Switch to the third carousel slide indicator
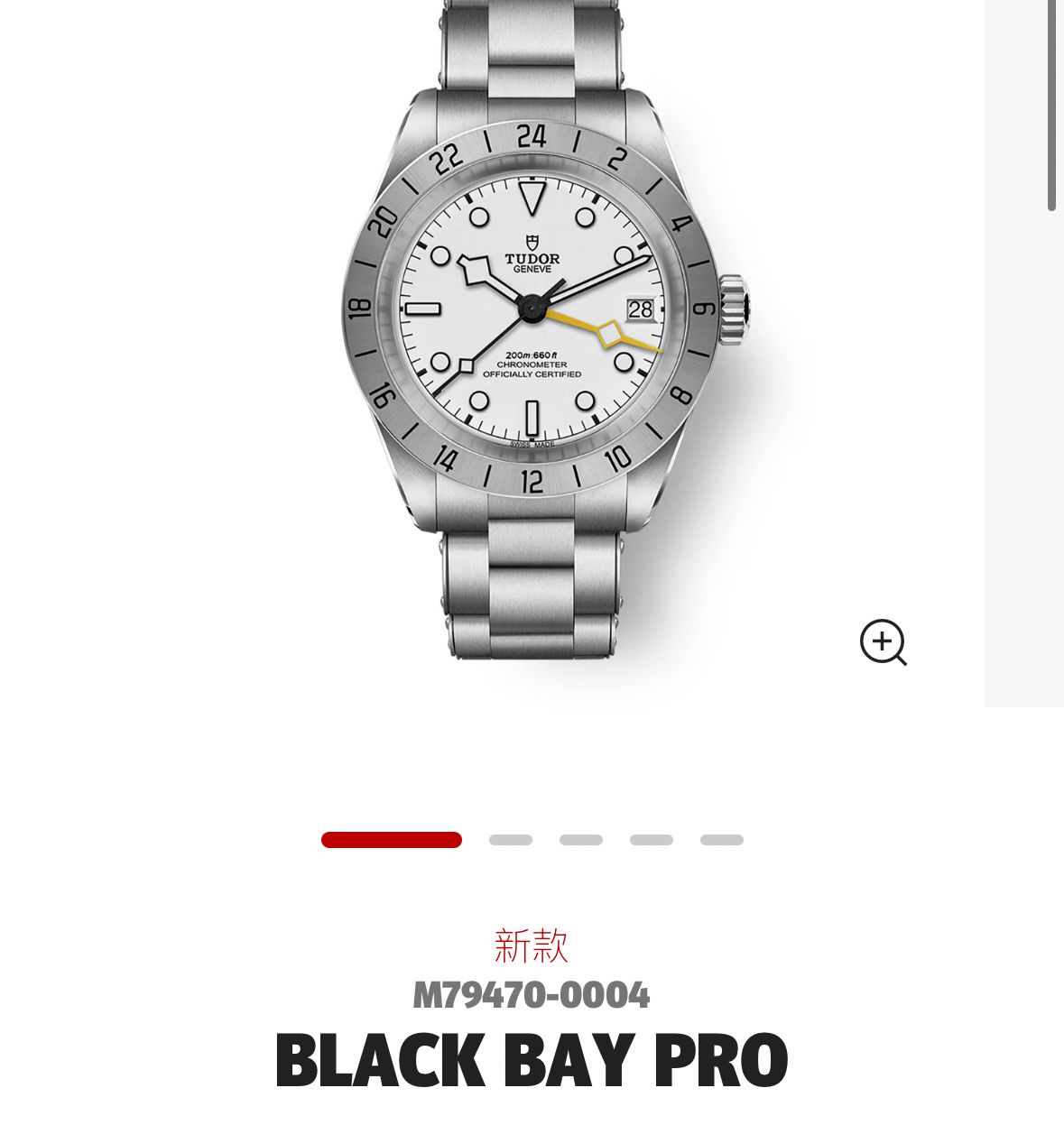 pos(581,840)
